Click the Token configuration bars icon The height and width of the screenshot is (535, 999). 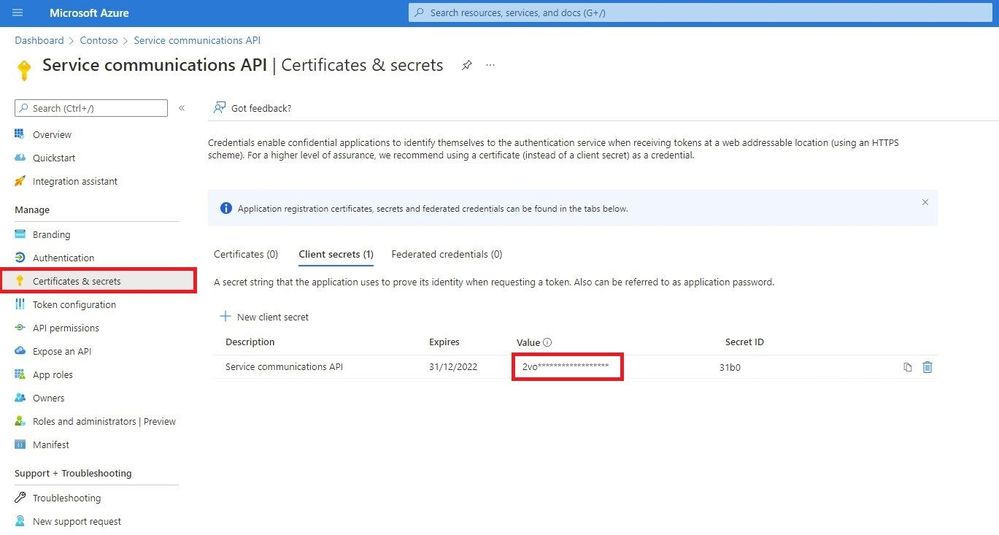point(20,304)
